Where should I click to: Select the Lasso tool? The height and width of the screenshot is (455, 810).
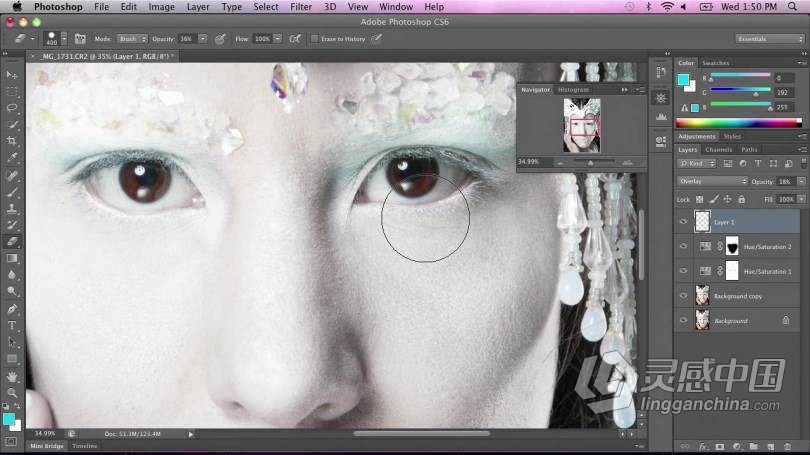click(12, 108)
